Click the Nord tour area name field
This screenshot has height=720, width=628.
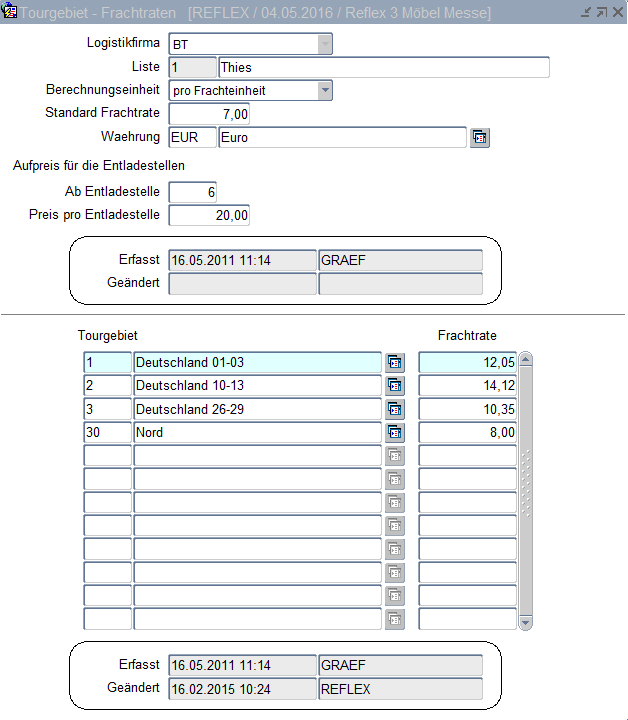pyautogui.click(x=257, y=432)
